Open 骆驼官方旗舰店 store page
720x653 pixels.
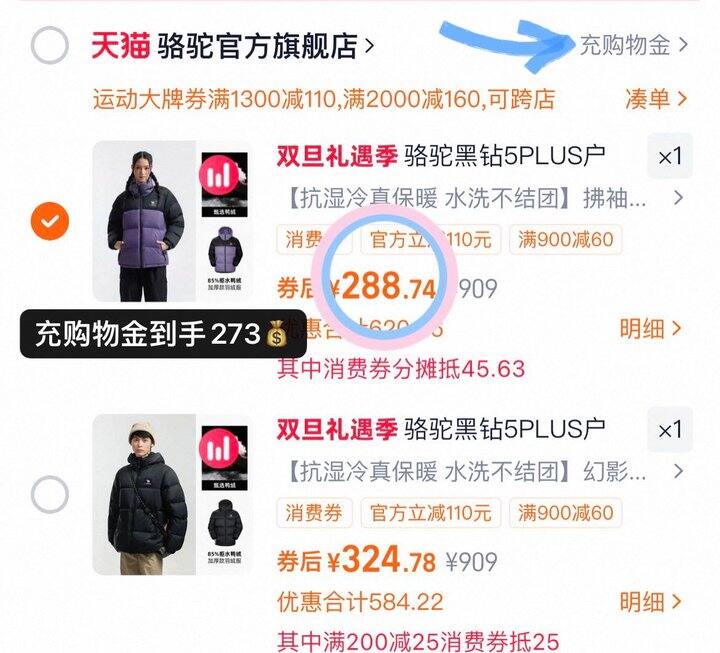[x=266, y=45]
